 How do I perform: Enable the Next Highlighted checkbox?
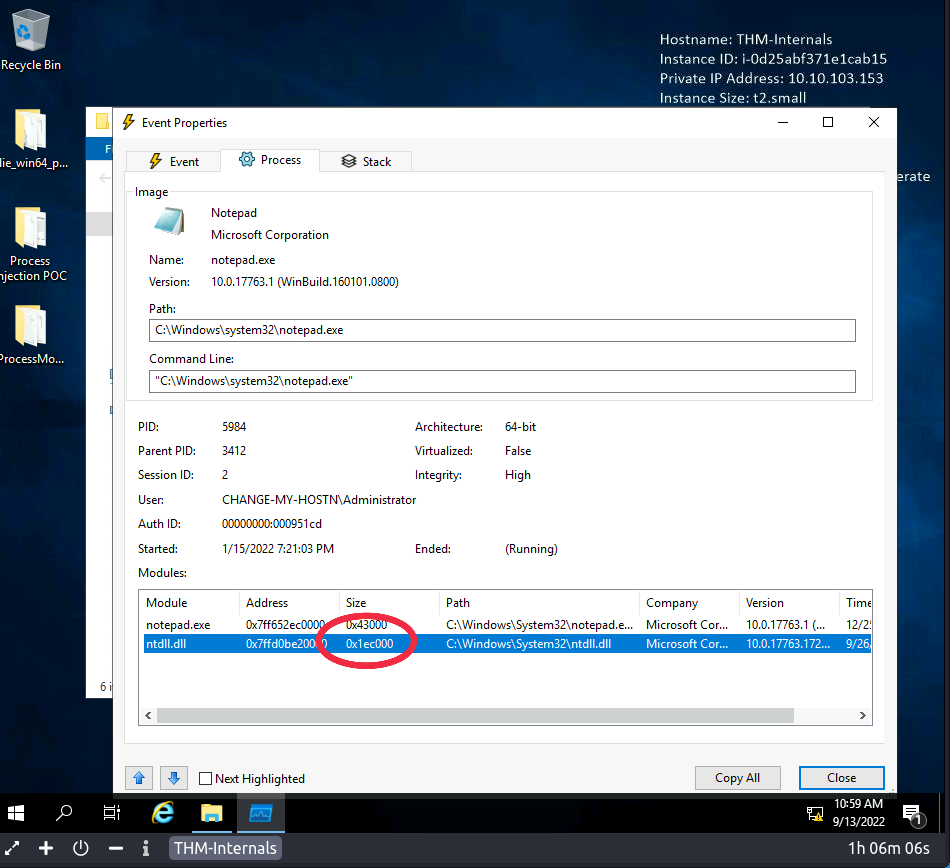pyautogui.click(x=206, y=779)
